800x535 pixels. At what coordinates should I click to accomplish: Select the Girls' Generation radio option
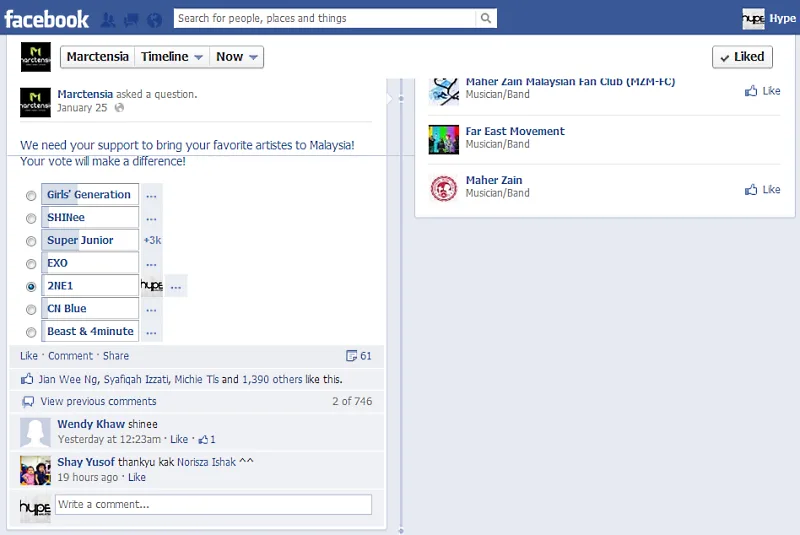(x=31, y=196)
